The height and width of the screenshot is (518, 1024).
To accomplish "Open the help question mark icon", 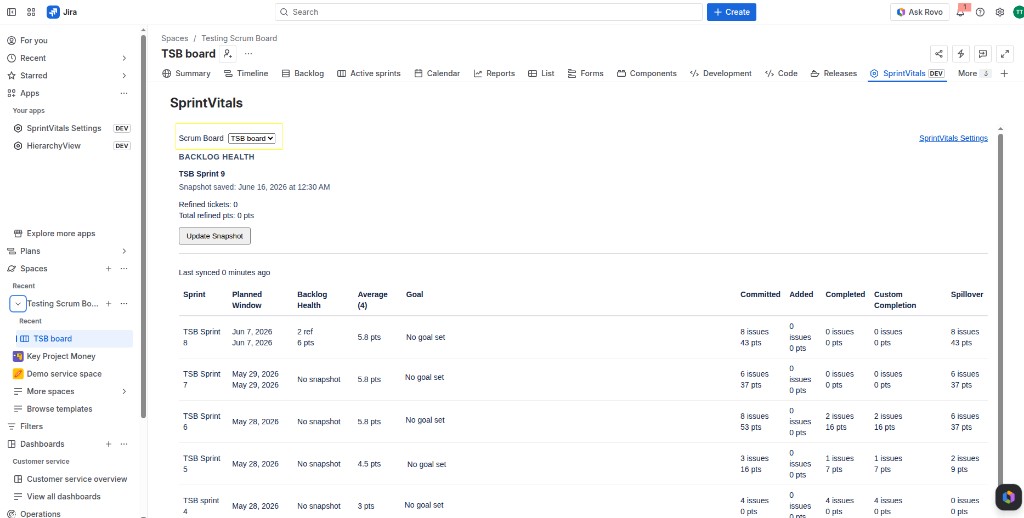I will (x=980, y=12).
